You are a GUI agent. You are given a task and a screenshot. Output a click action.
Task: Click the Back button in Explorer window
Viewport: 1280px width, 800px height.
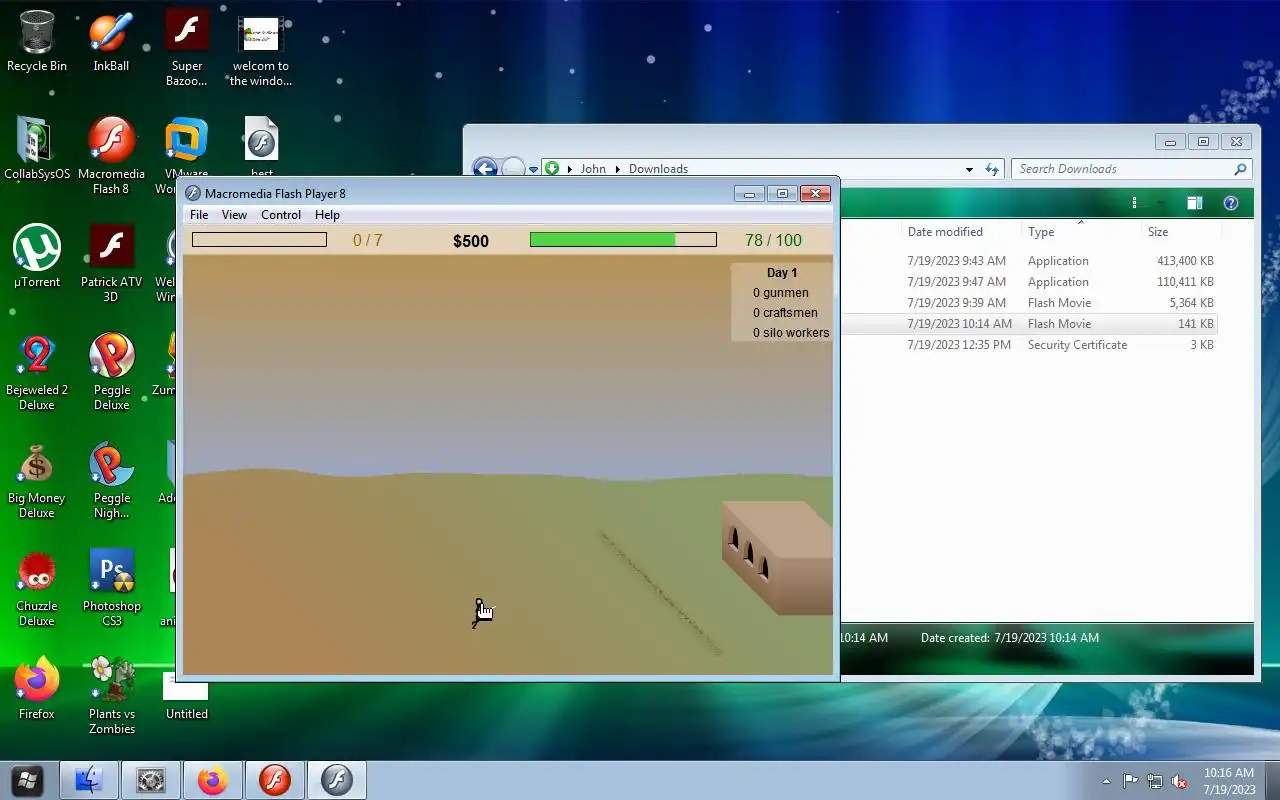(485, 169)
